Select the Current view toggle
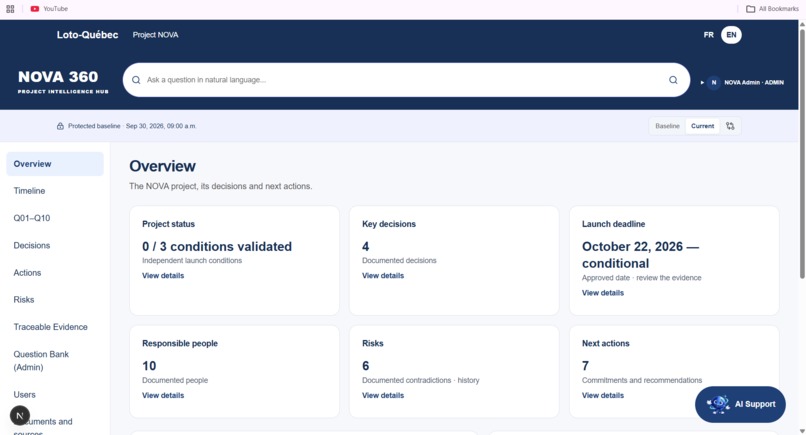The width and height of the screenshot is (806, 435). click(x=702, y=126)
